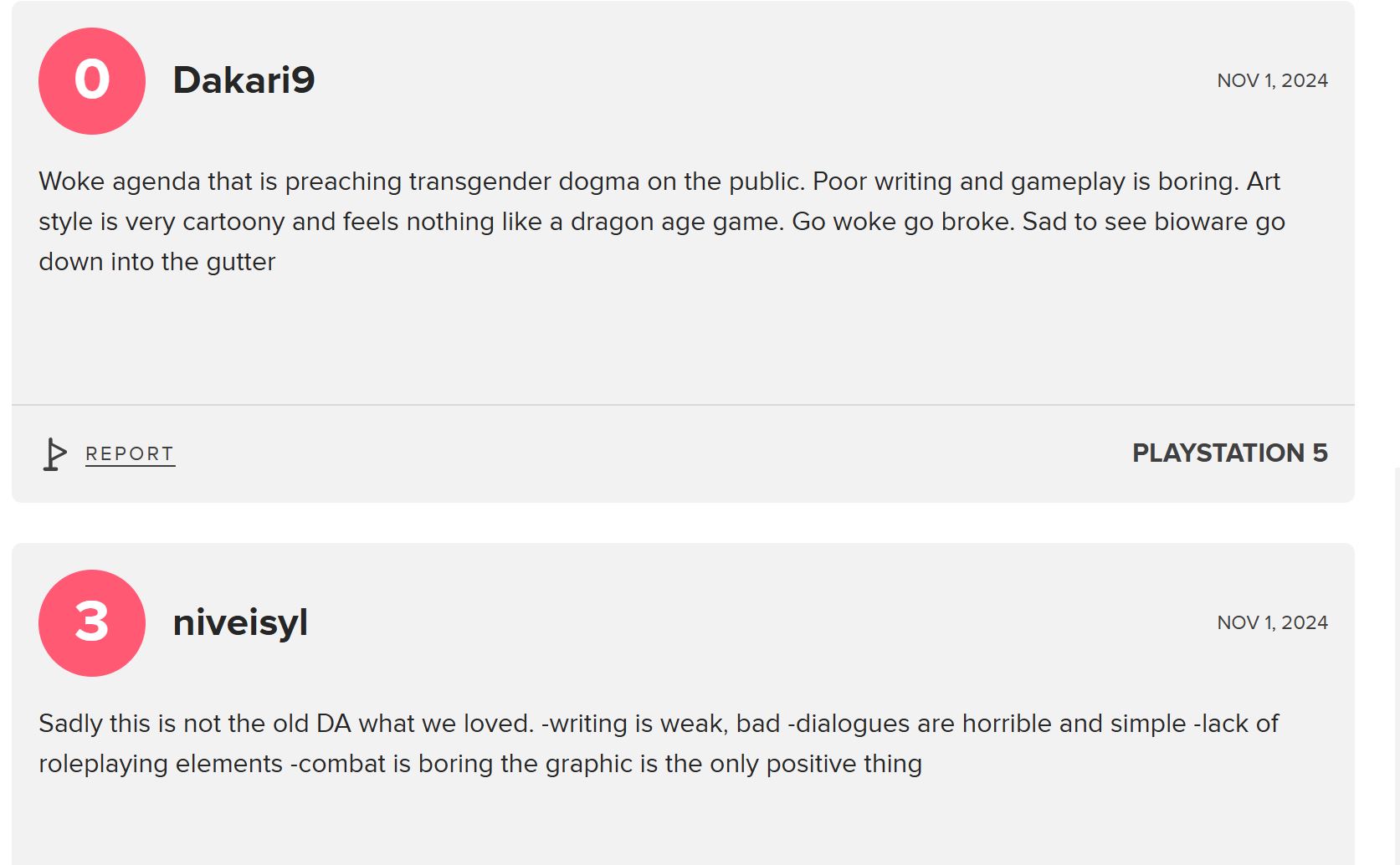Image resolution: width=1400 pixels, height=865 pixels.
Task: Click the NOV 1, 2024 date on Dakari9's review
Action: tap(1272, 80)
